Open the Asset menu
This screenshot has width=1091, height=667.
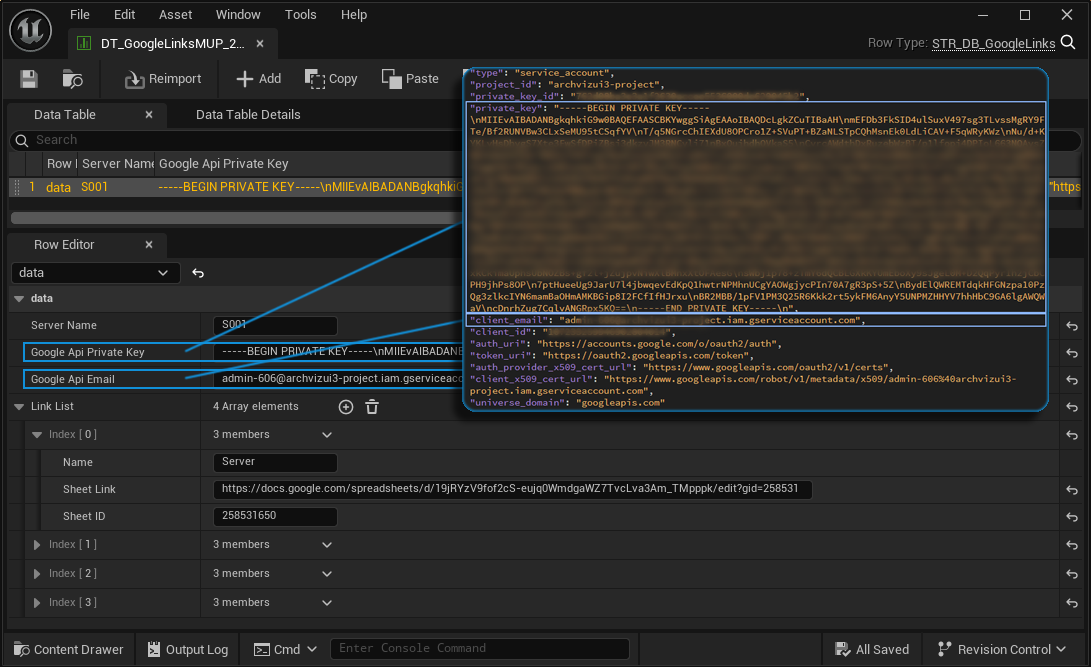point(176,15)
